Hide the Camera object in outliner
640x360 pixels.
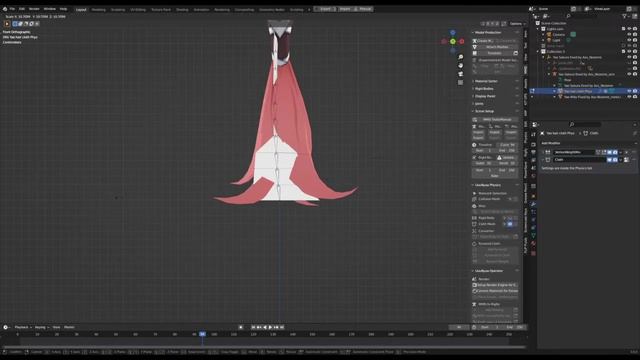629,35
